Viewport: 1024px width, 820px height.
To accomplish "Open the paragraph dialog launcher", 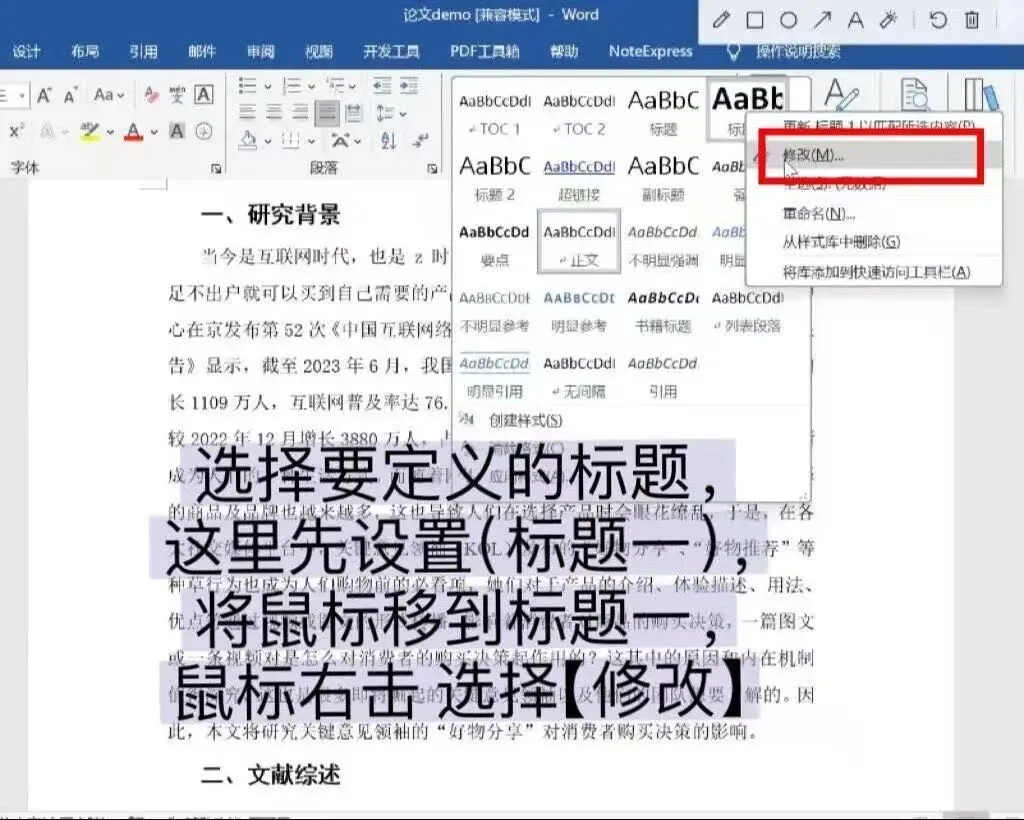I will pos(432,169).
